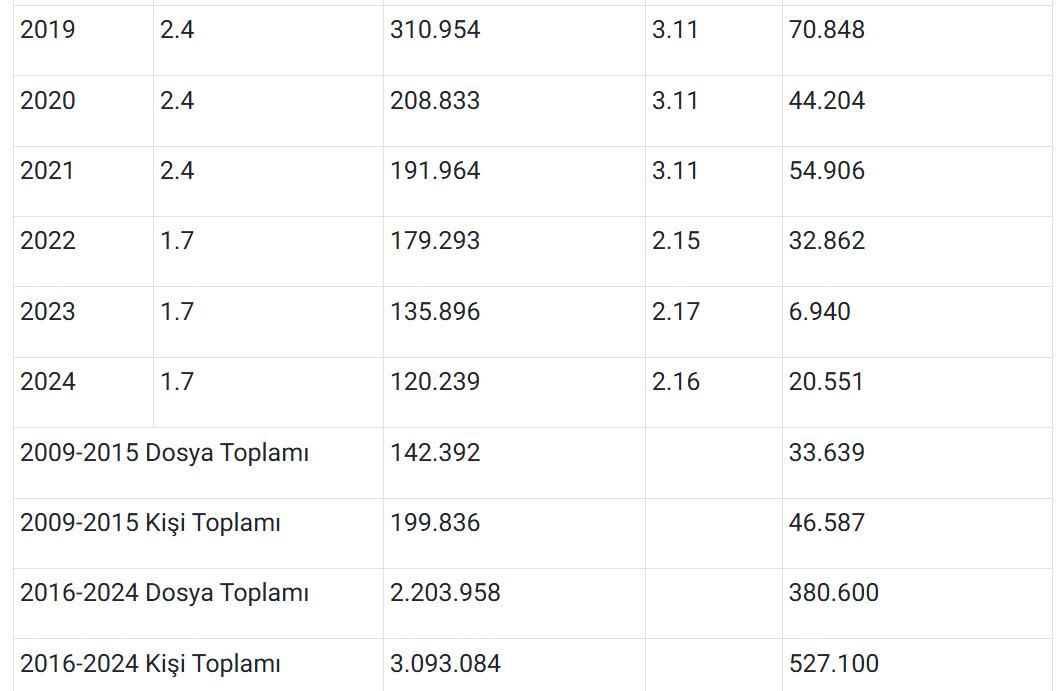The image size is (1061, 691).
Task: Click the 2024 year cell
Action: [48, 382]
